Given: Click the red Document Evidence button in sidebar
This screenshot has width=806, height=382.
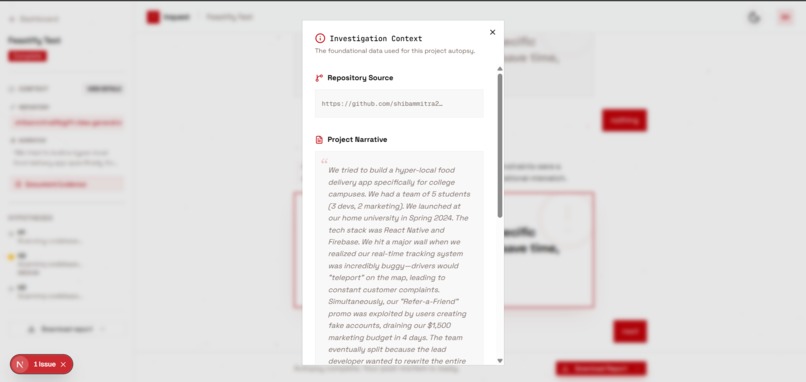Looking at the screenshot, I should tap(67, 184).
